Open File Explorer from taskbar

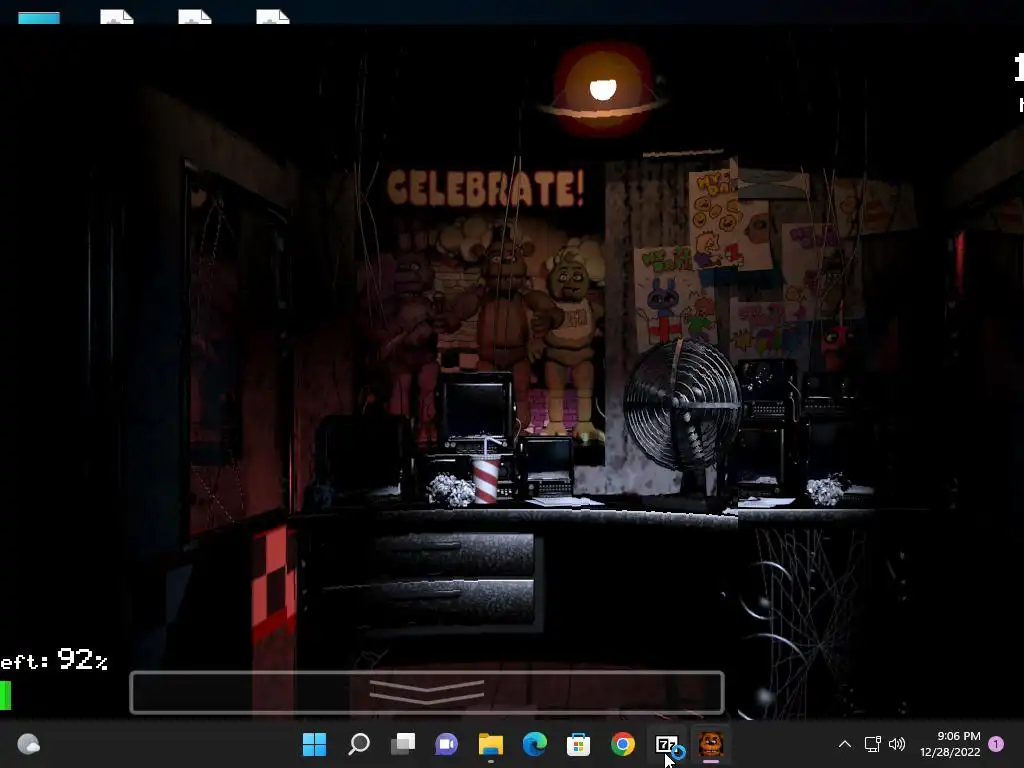[490, 744]
